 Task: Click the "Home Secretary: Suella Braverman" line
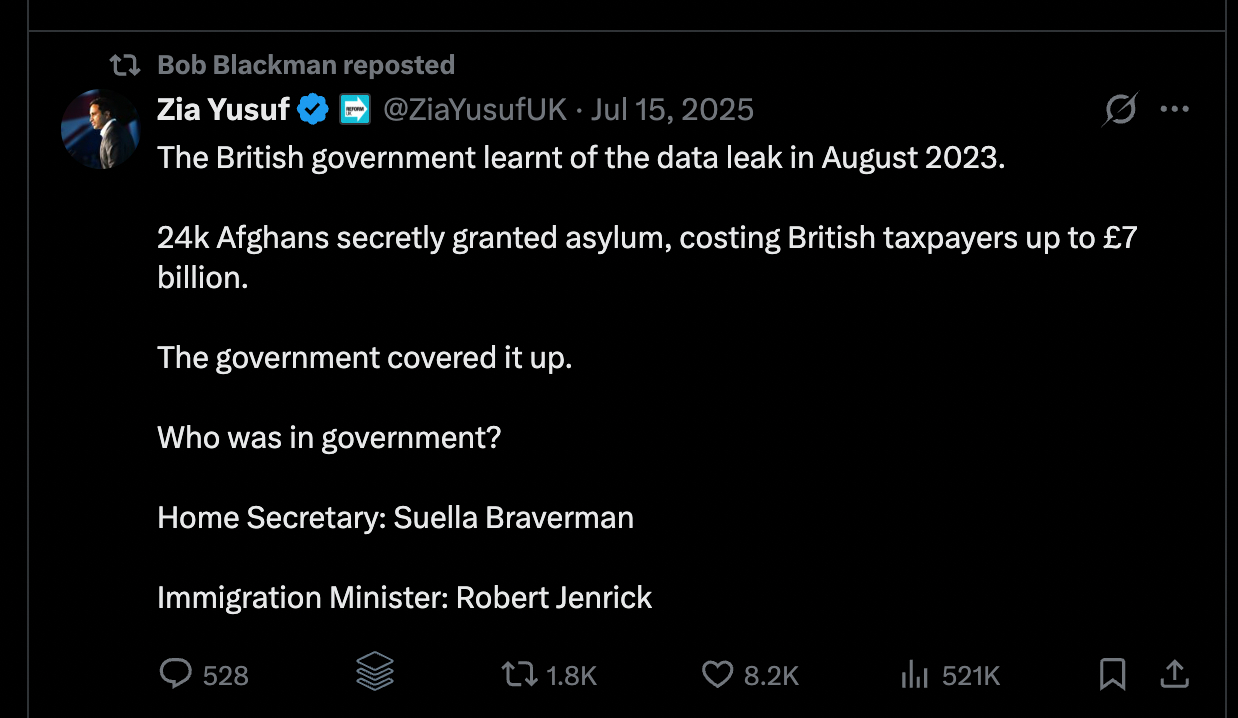[x=395, y=517]
